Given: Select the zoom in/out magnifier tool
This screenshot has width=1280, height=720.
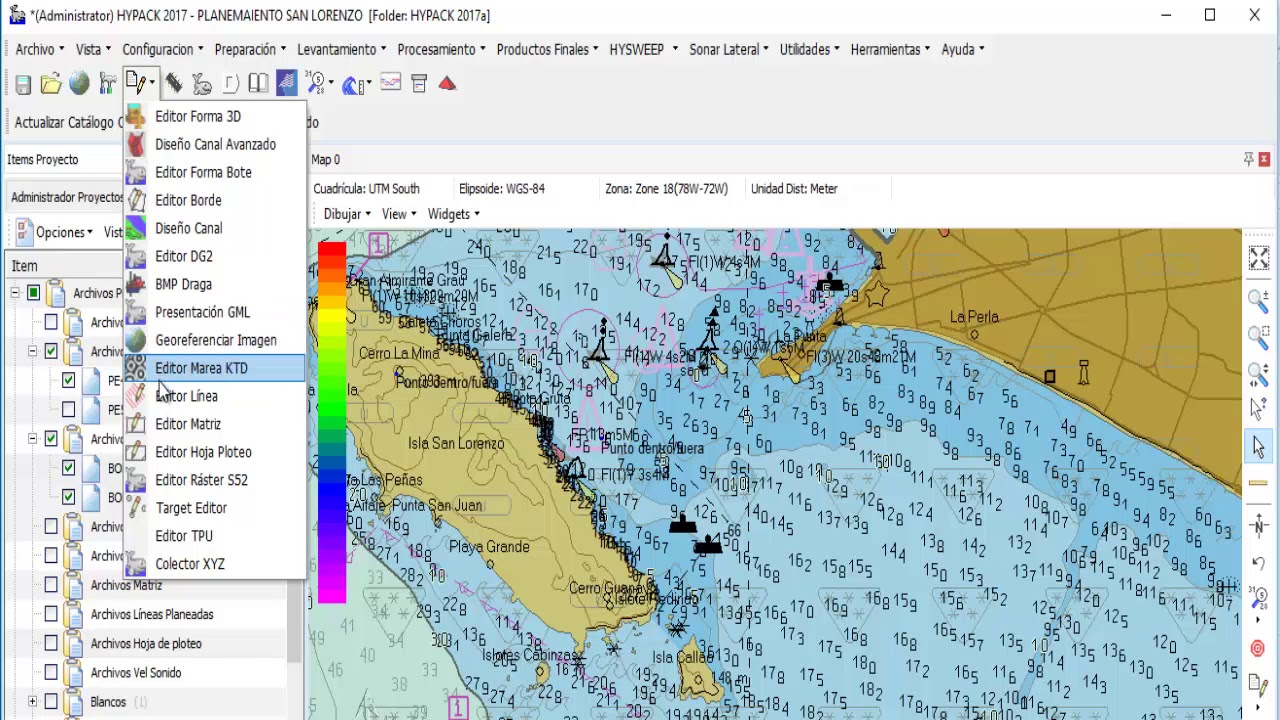Looking at the screenshot, I should (1259, 300).
